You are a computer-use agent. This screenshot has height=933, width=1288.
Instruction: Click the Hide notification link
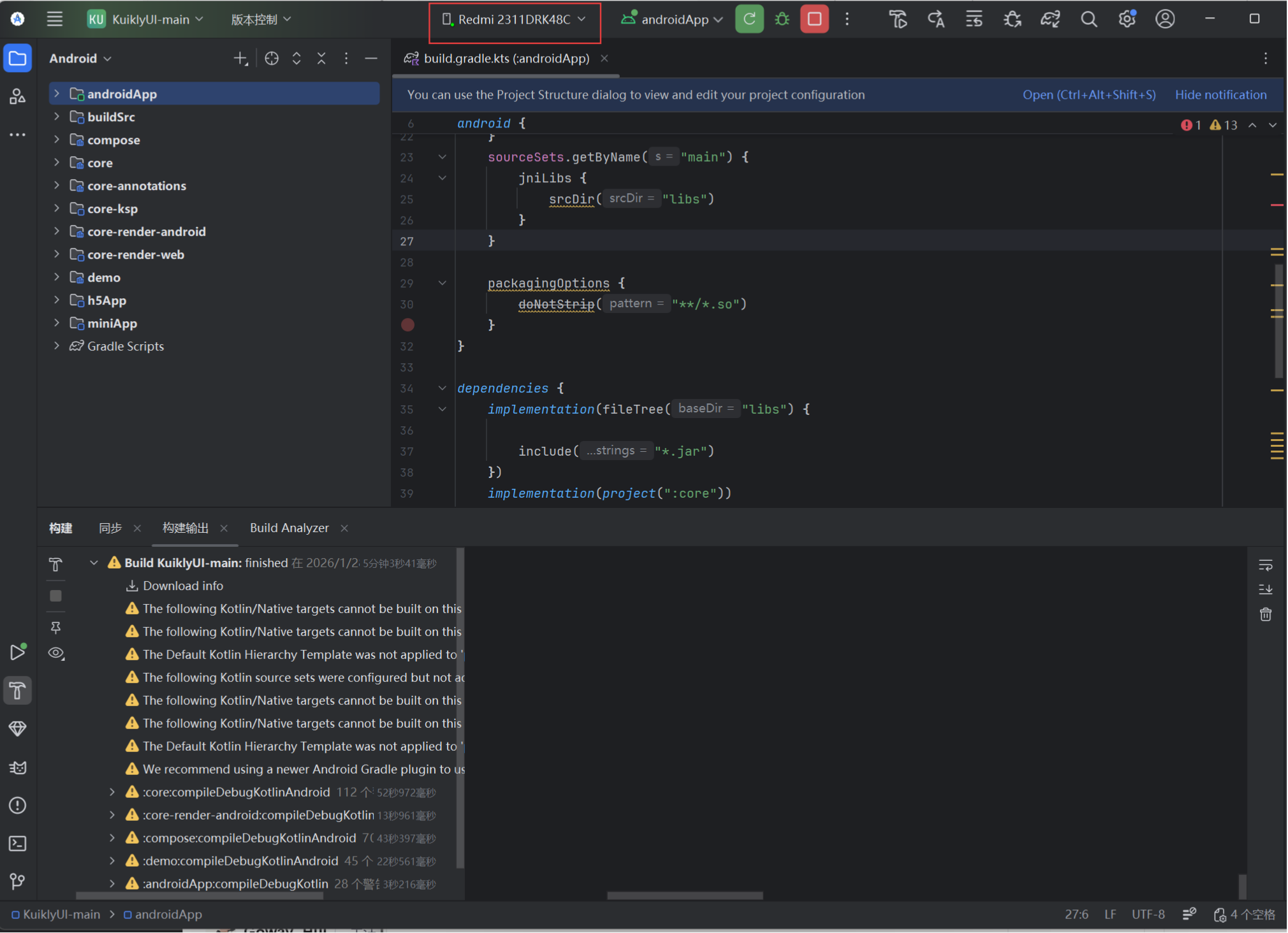coord(1220,94)
